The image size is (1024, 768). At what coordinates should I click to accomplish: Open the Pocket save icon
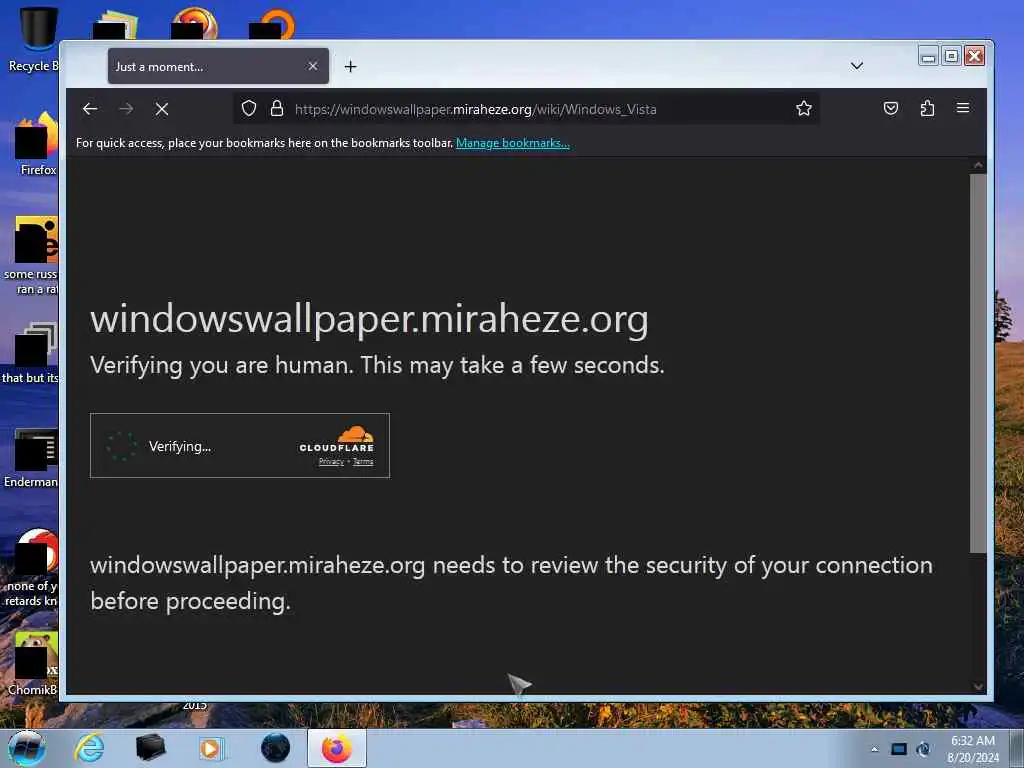(x=891, y=108)
